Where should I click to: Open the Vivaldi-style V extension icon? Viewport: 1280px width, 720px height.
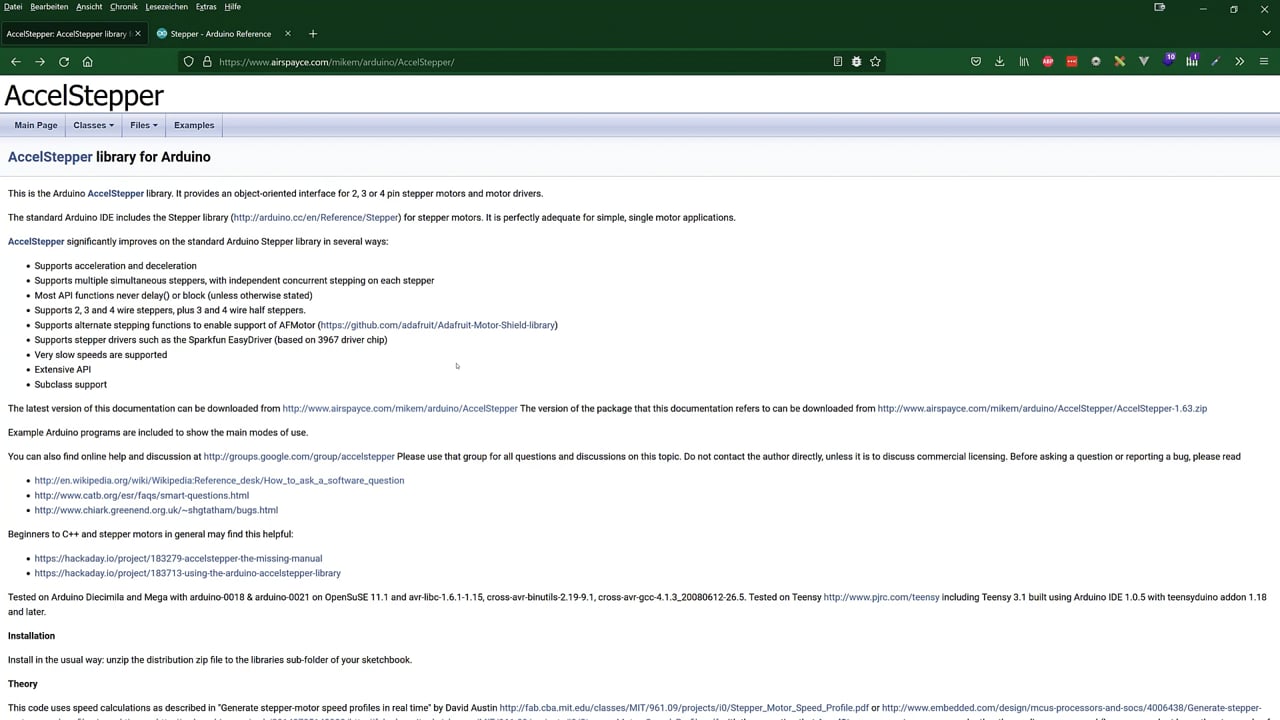[x=1144, y=62]
